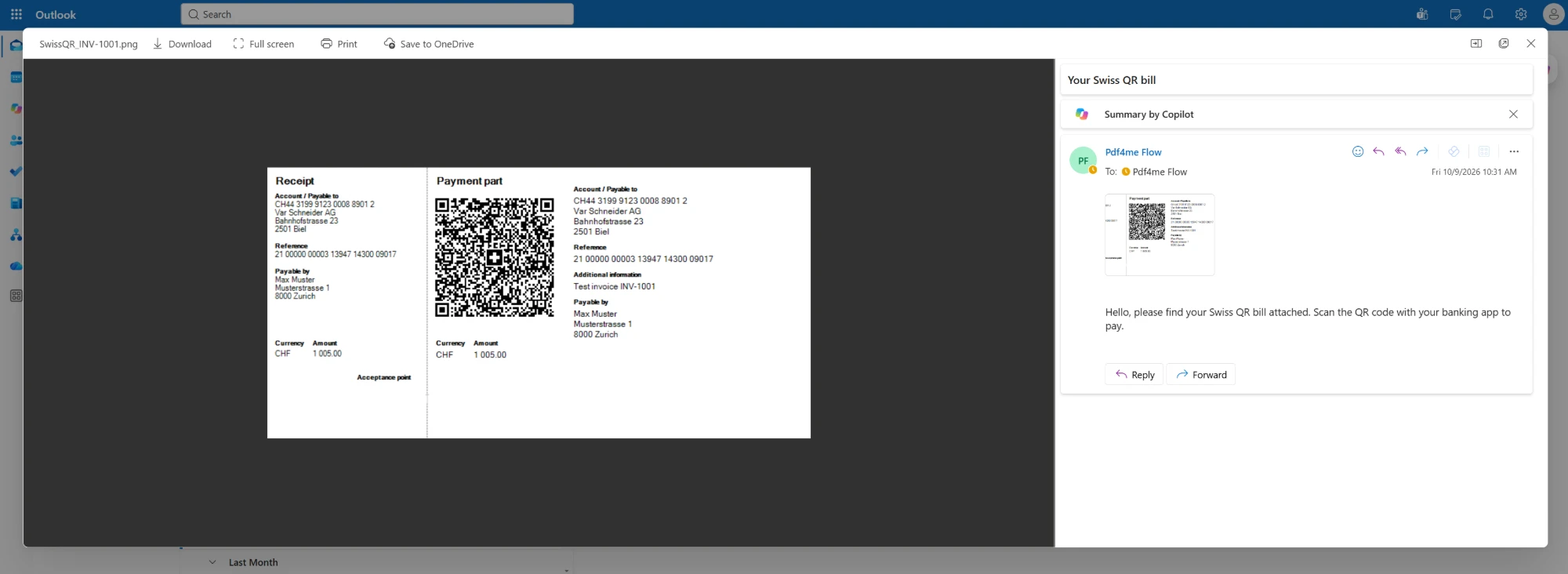Open My Day icon in header
The height and width of the screenshot is (574, 1568).
coord(1455,14)
